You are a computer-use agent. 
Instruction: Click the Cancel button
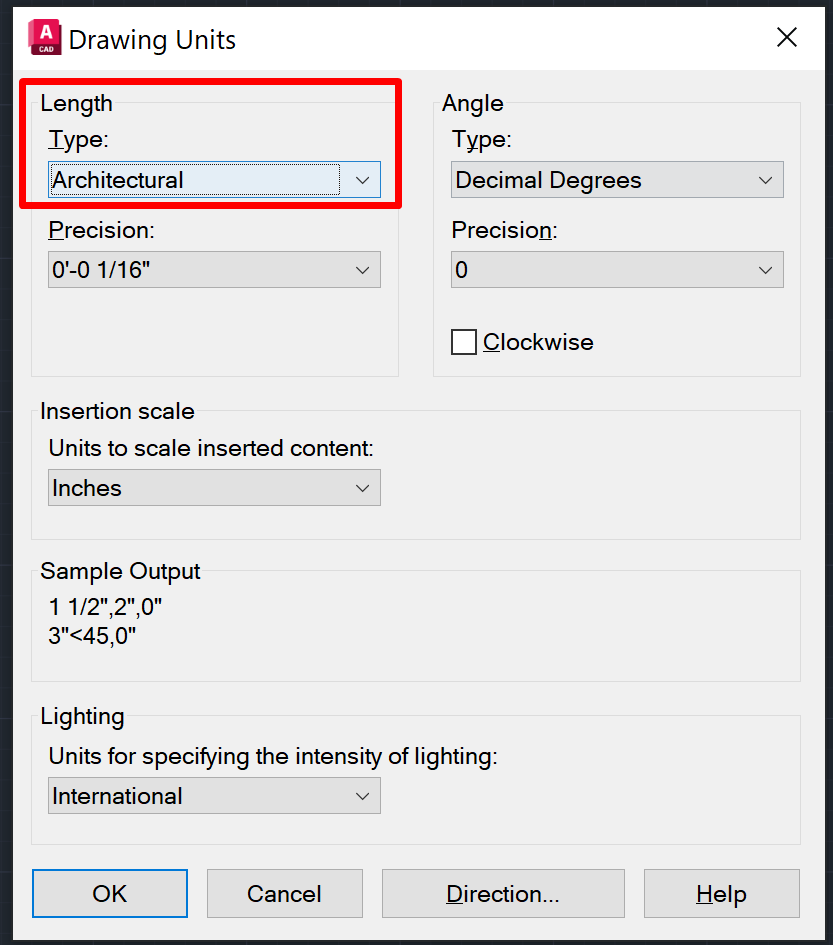[285, 893]
